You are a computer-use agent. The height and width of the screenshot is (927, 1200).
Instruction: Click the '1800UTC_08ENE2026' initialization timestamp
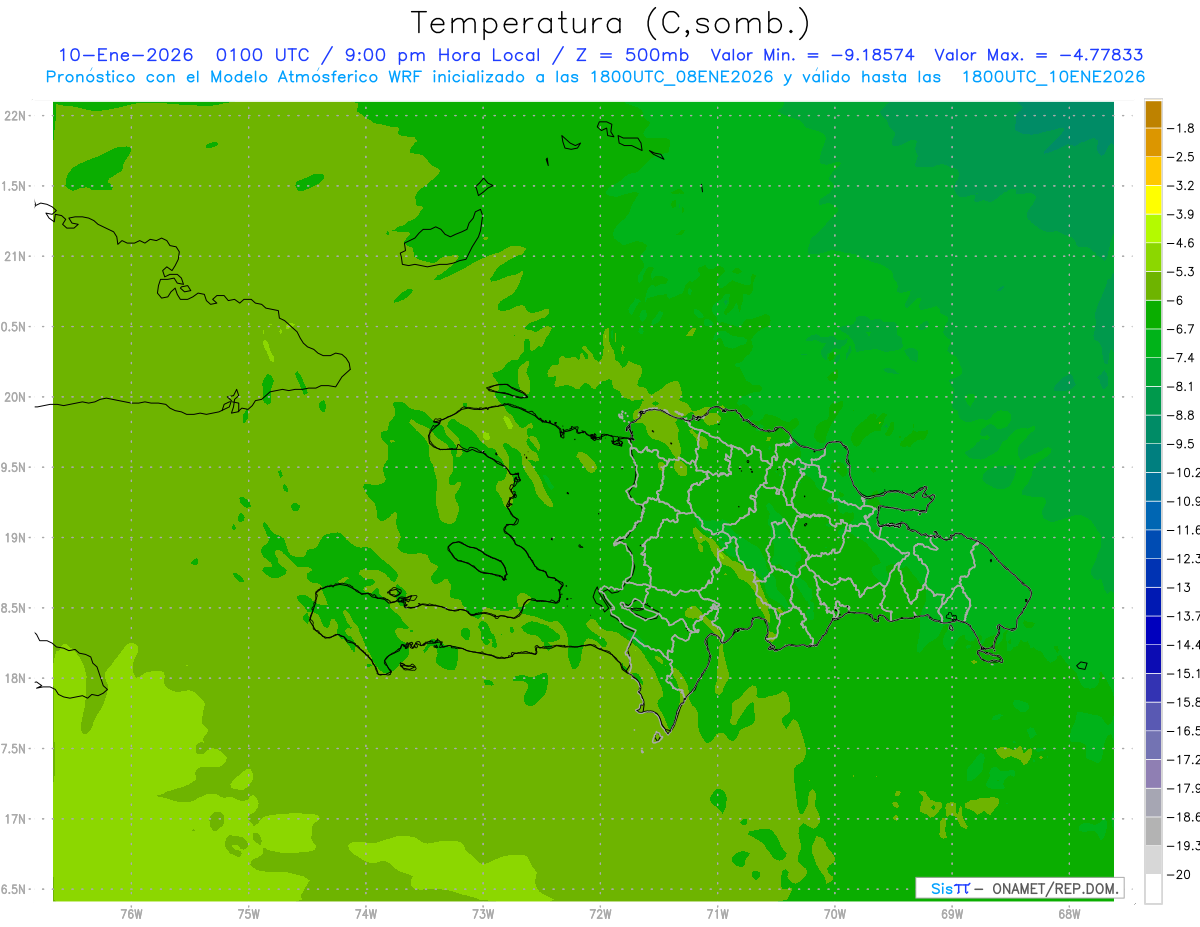click(x=681, y=77)
